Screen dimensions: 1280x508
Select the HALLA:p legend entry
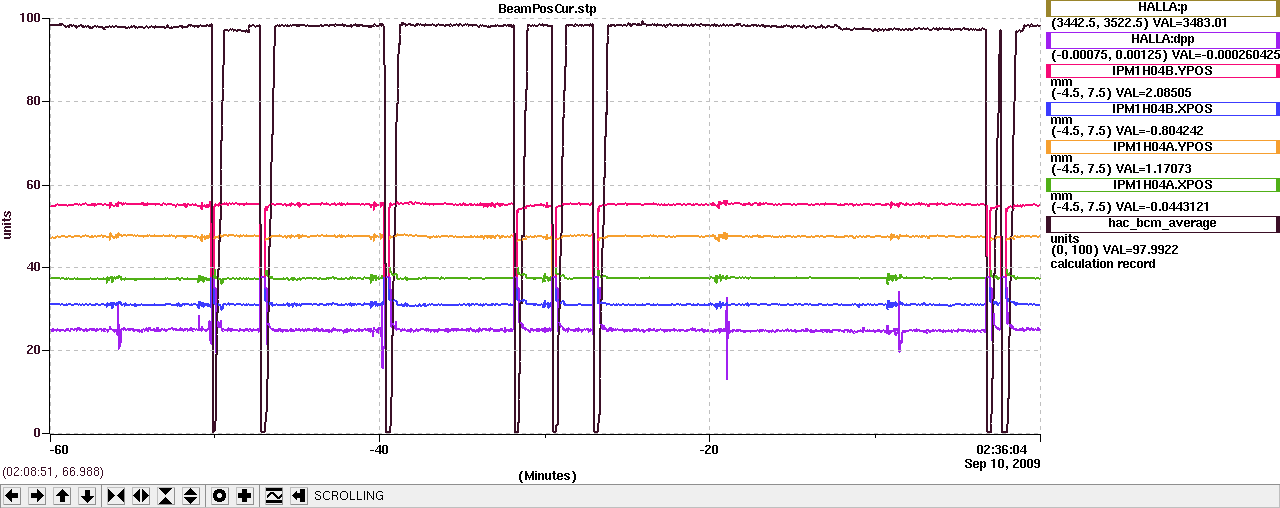tap(1163, 8)
